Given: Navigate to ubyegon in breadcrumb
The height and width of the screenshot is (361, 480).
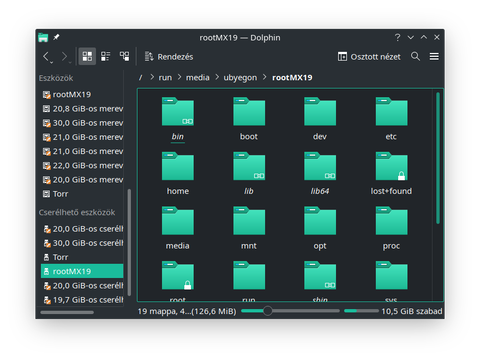Looking at the screenshot, I should (x=240, y=78).
